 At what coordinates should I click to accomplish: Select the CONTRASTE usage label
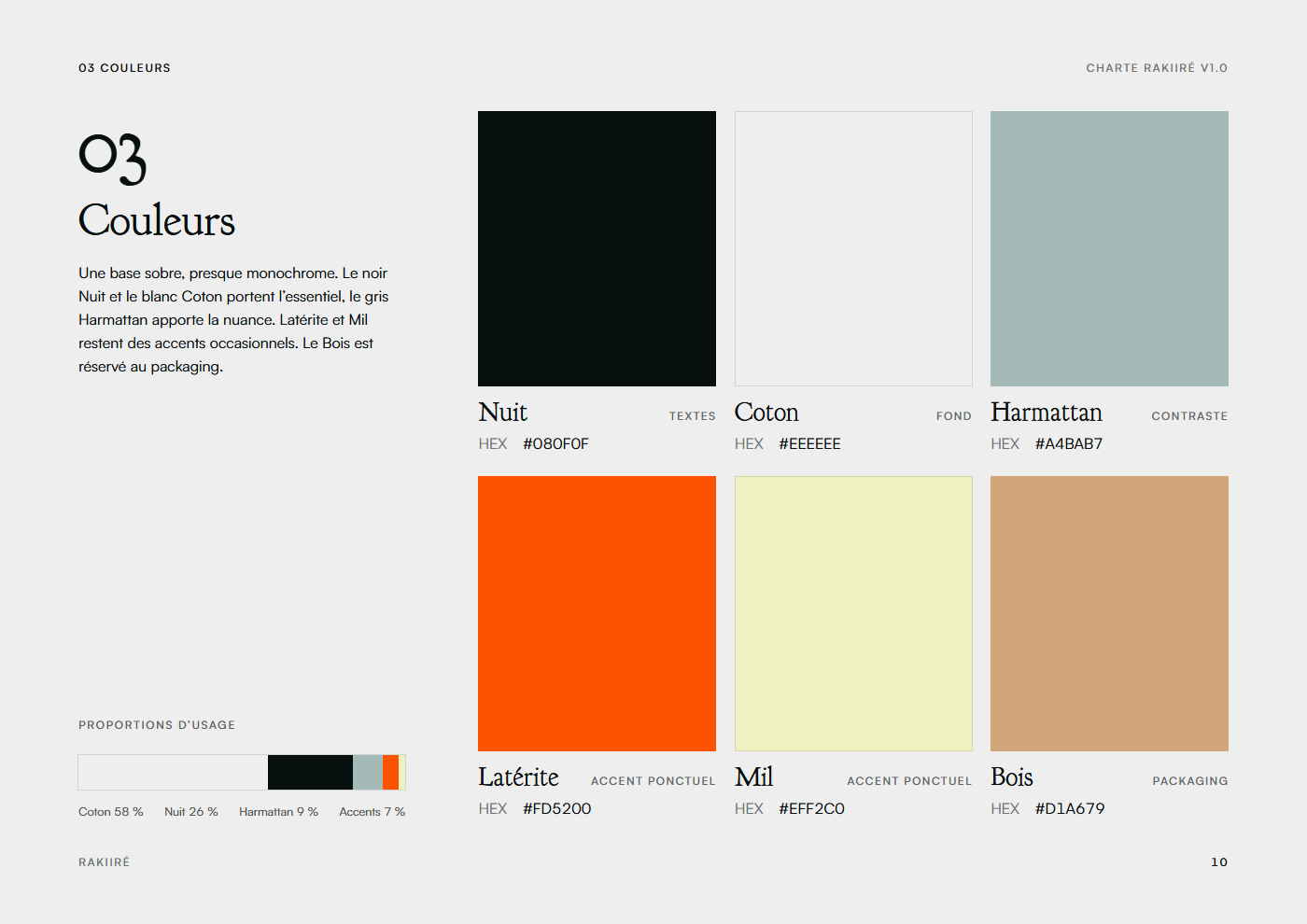[x=1189, y=416]
